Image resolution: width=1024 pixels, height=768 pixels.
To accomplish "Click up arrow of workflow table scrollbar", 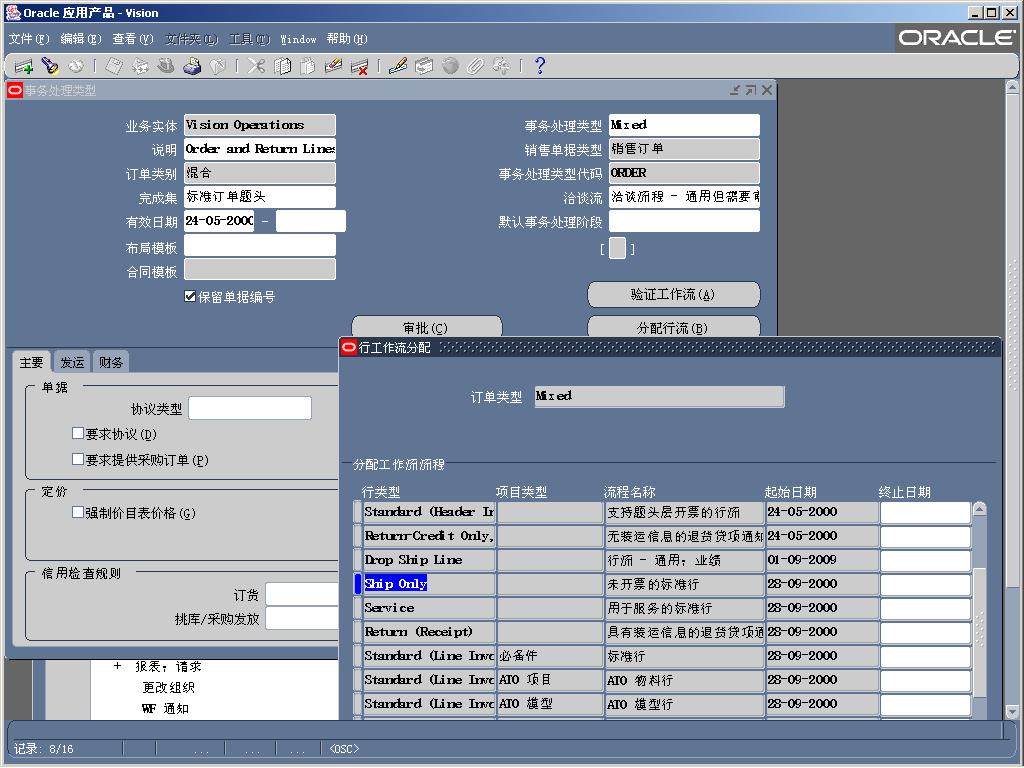I will [x=979, y=509].
